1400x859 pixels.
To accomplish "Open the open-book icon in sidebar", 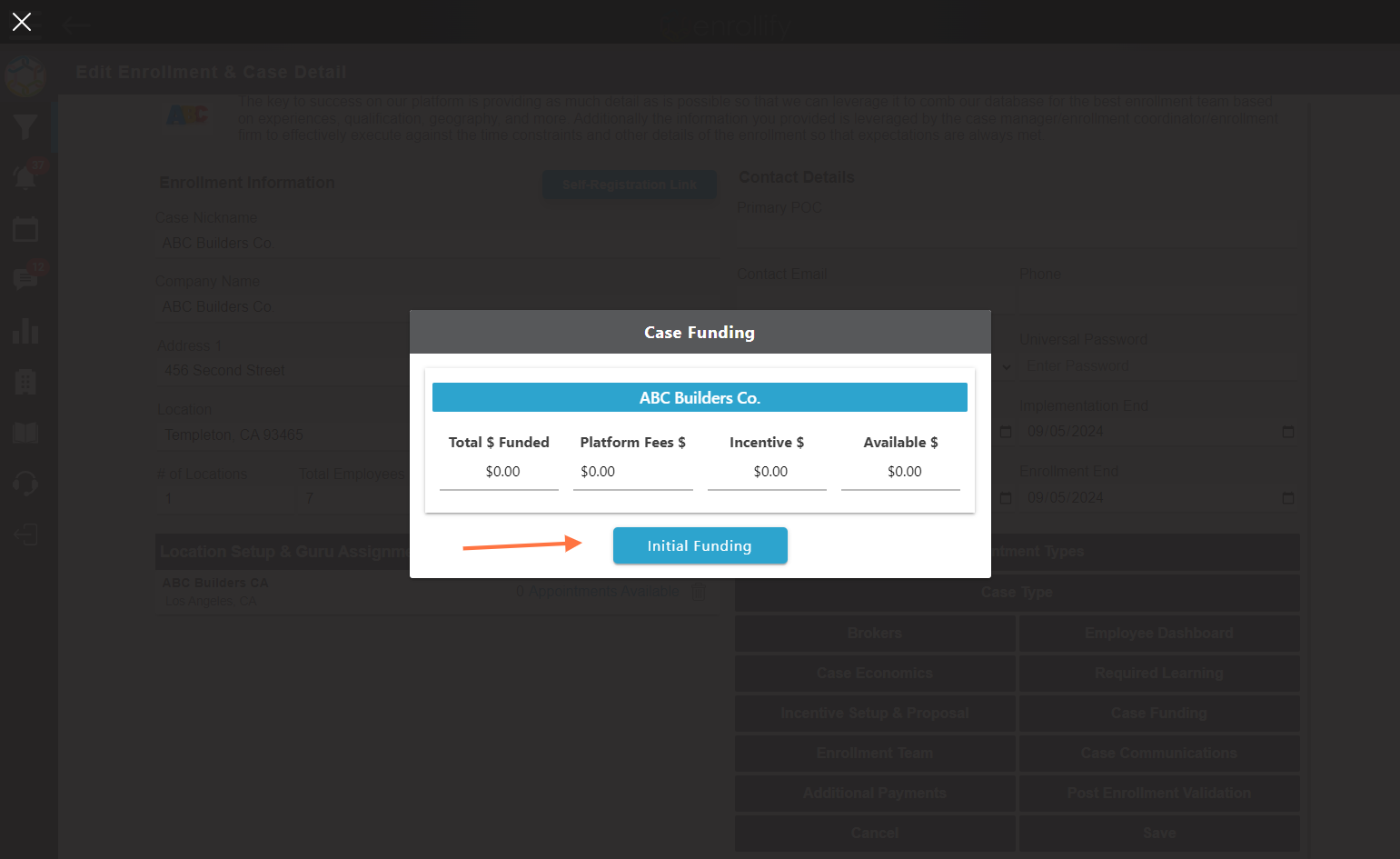I will coord(25,433).
